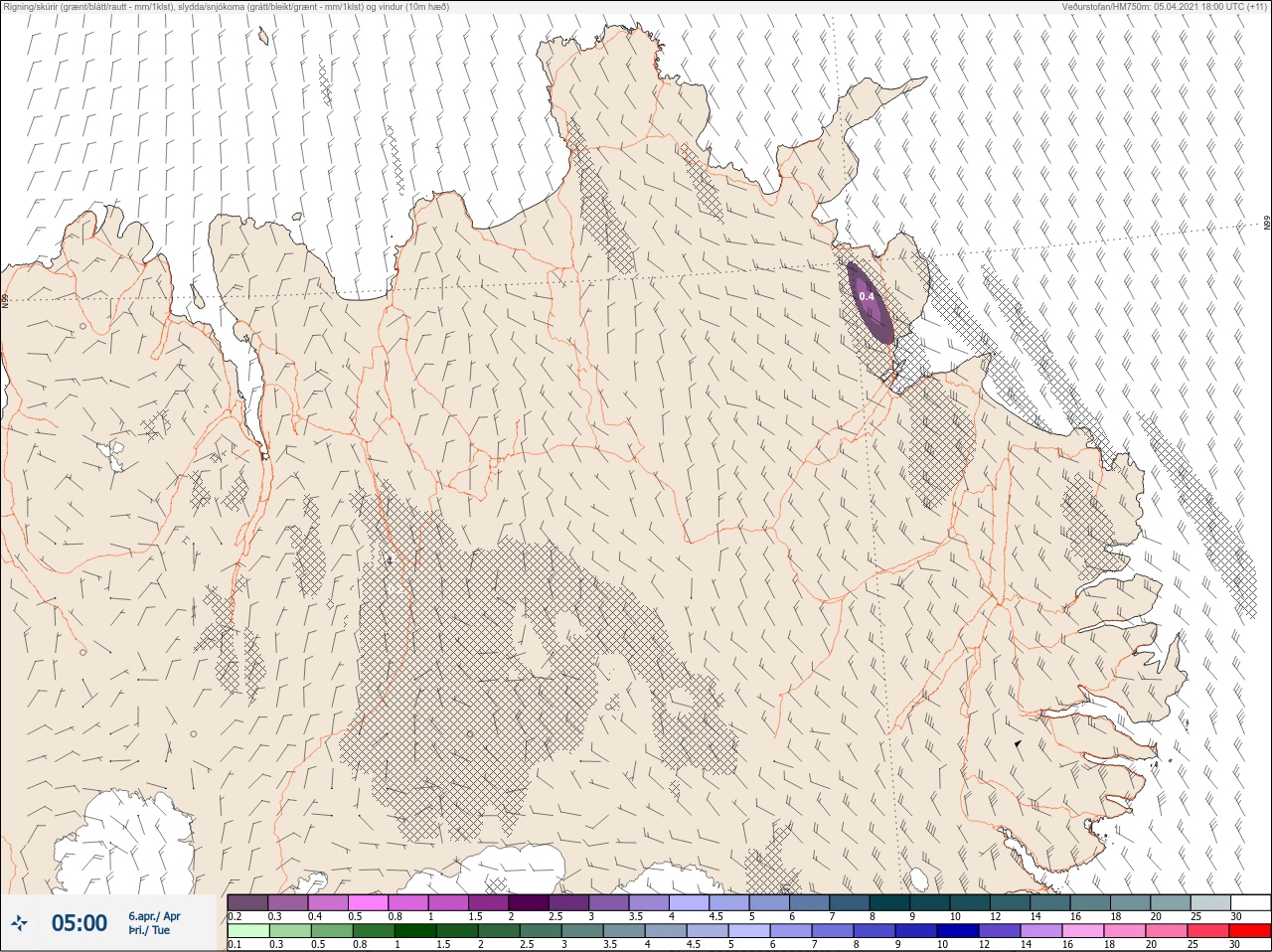Click the lower legend swatch between 0.1 and 0.3

247,931
